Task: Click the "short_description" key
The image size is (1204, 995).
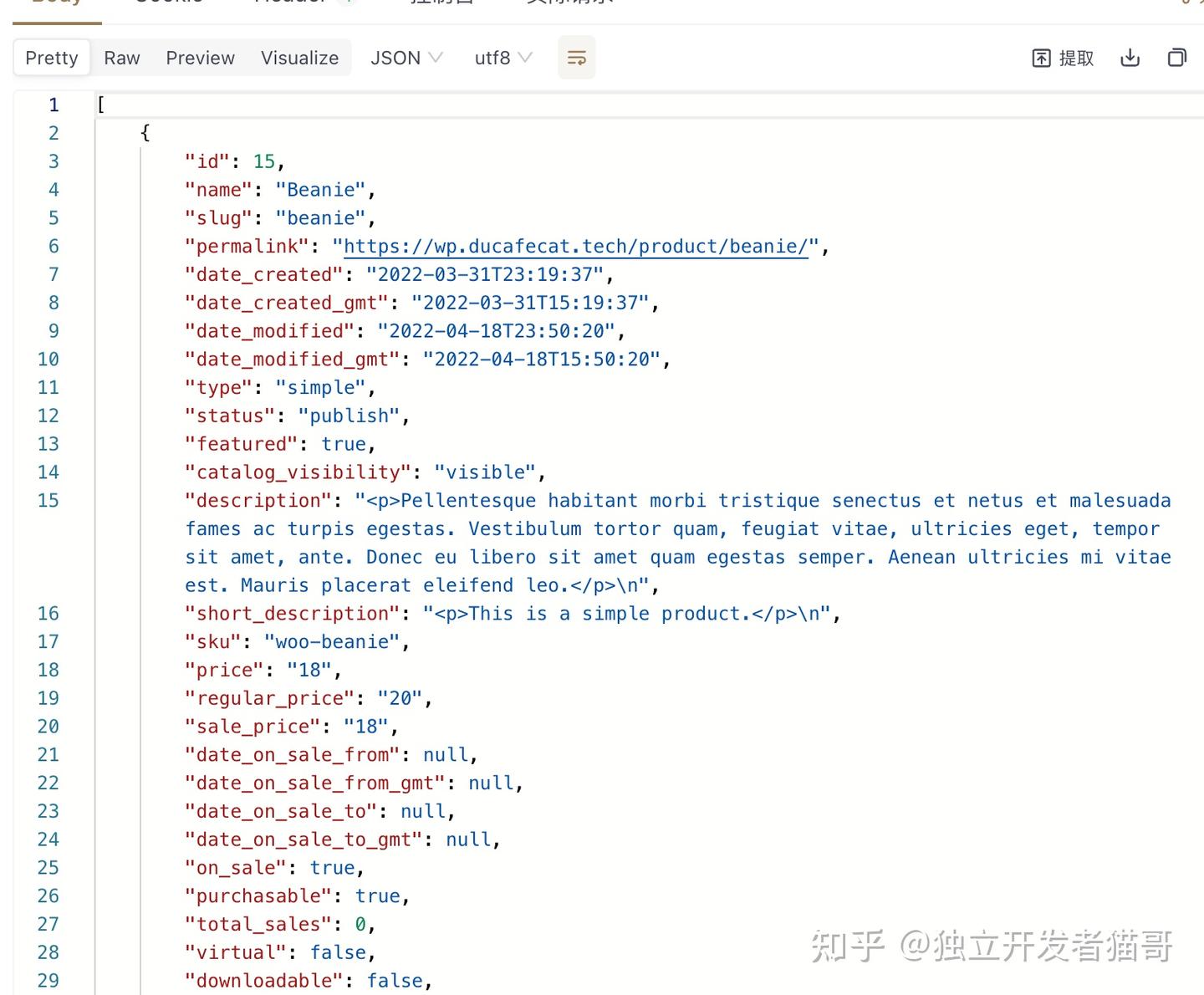Action: 293,614
